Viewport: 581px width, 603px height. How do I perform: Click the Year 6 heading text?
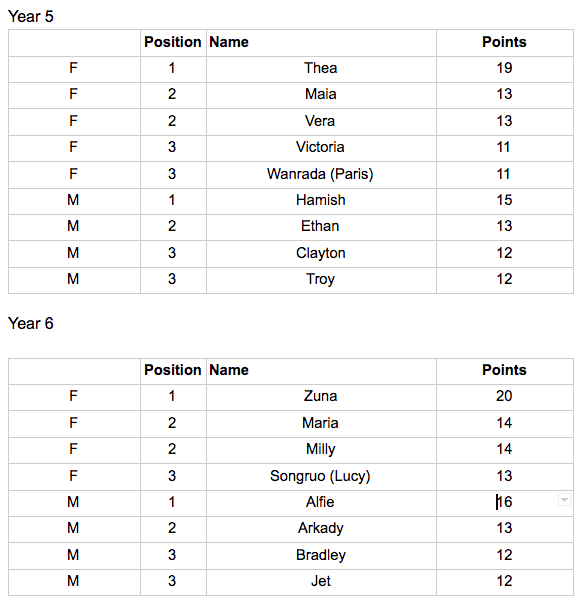[x=31, y=323]
